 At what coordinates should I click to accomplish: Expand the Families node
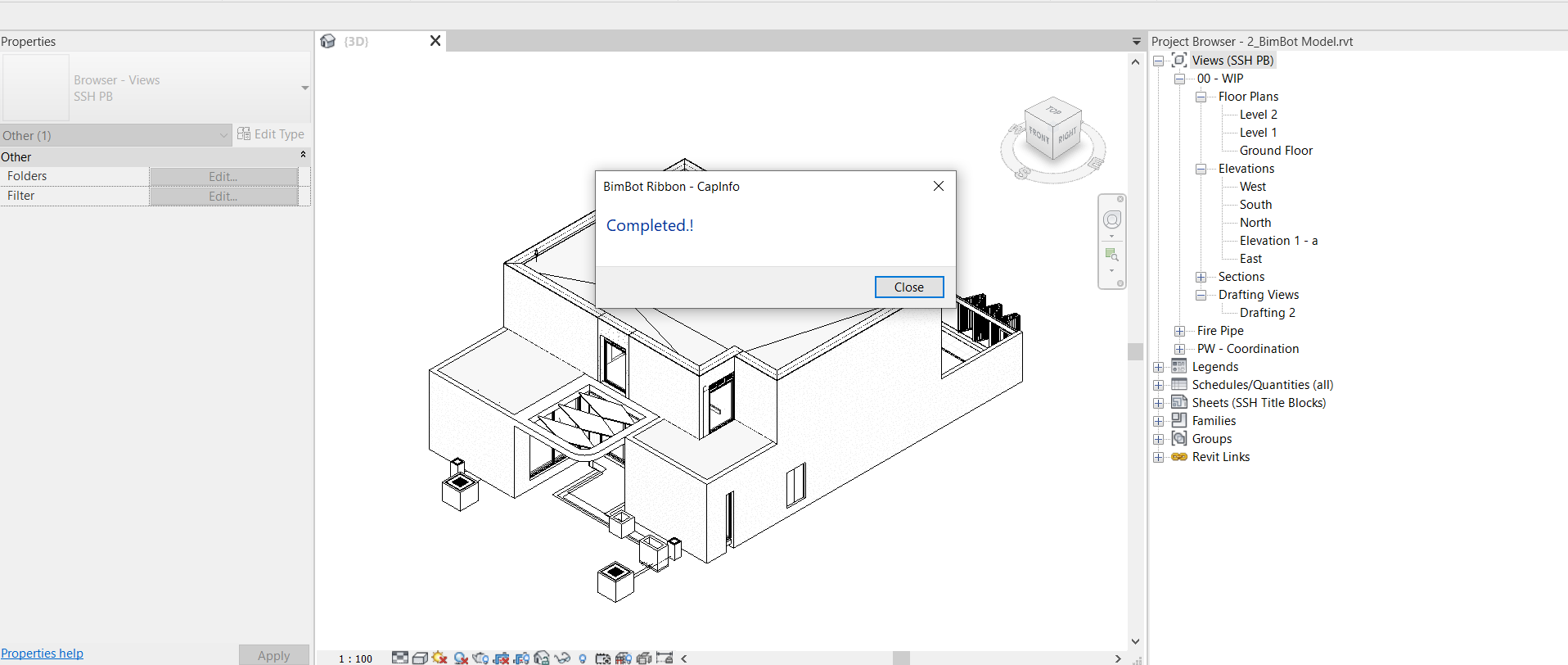pos(1159,421)
